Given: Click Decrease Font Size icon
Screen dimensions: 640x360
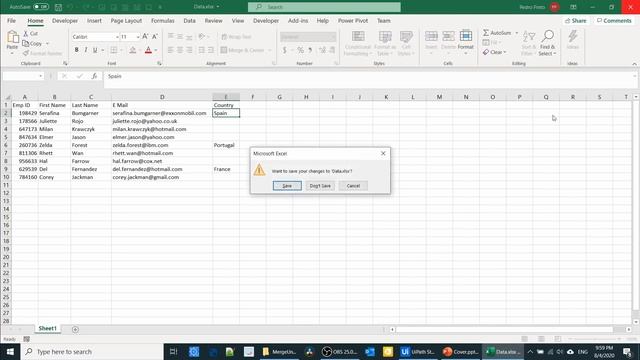Looking at the screenshot, I should pyautogui.click(x=155, y=37).
